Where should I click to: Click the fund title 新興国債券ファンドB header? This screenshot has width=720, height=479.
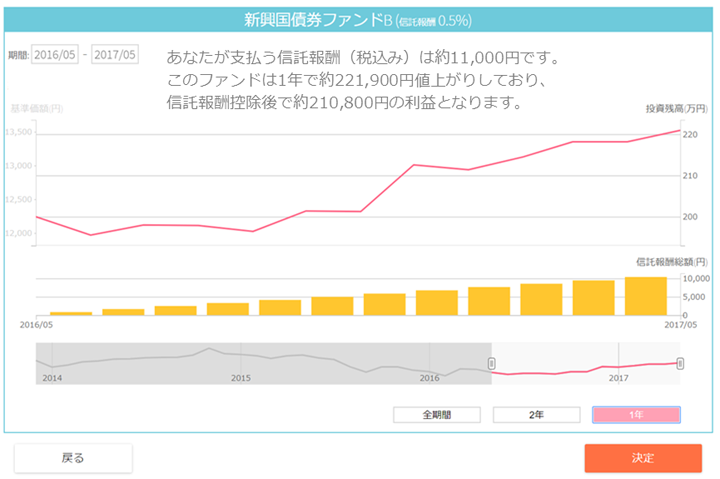[314, 20]
